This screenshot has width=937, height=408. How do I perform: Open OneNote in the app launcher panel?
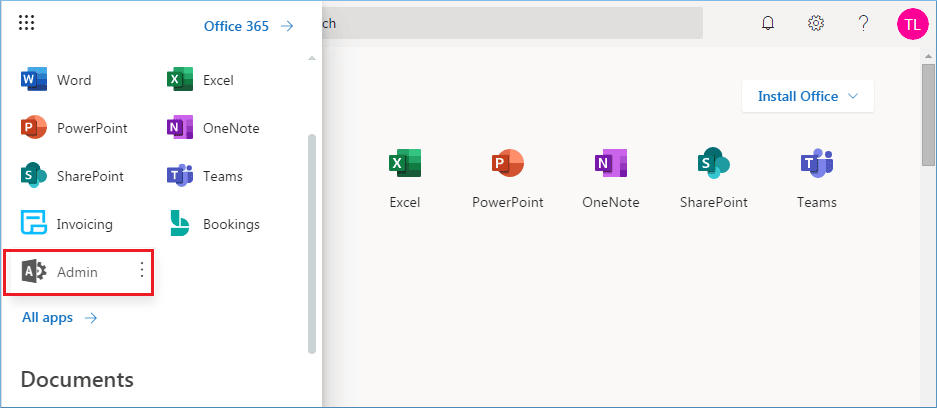point(213,128)
